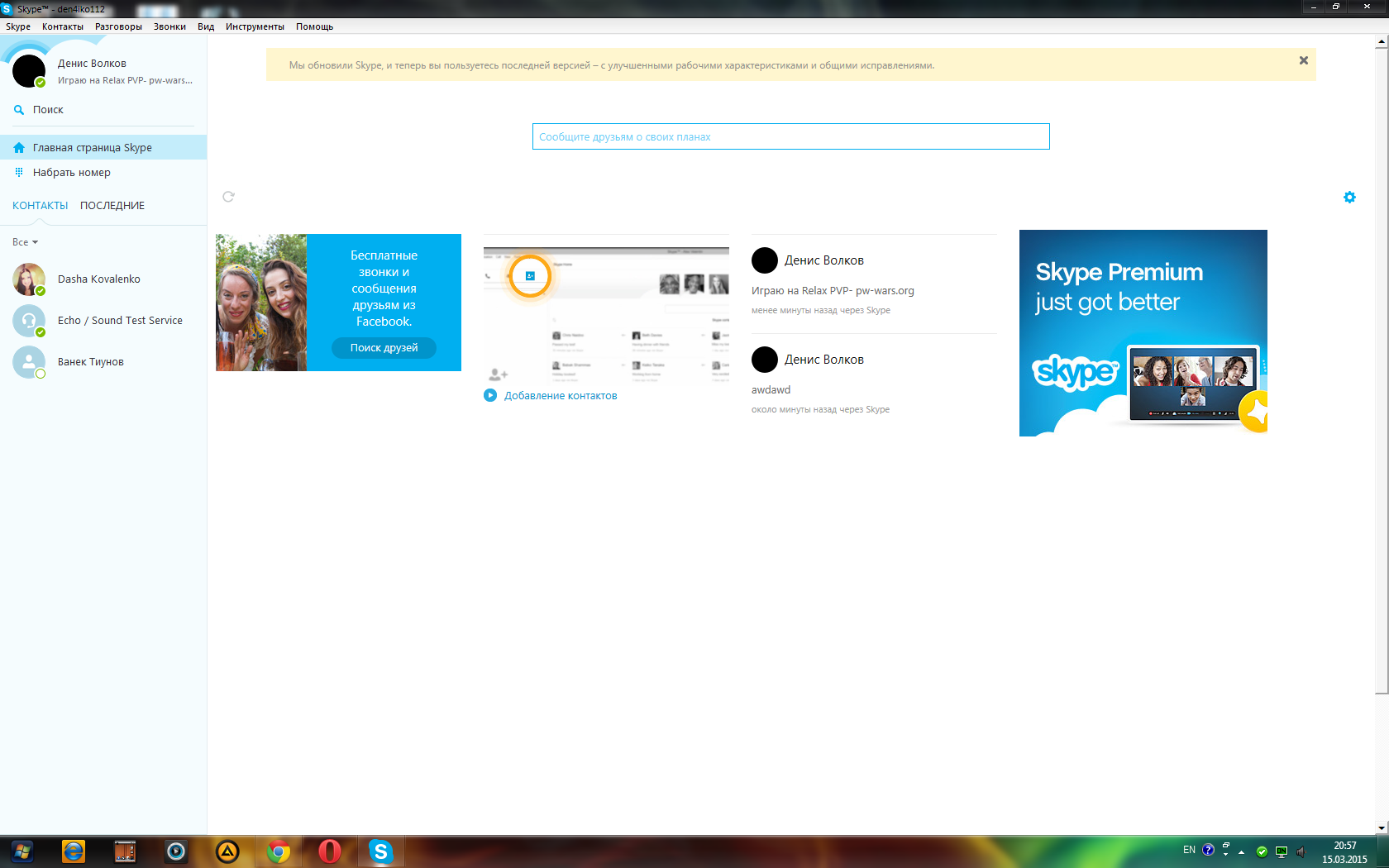Click the dial pad icon
Viewport: 1389px width, 868px height.
coord(19,173)
